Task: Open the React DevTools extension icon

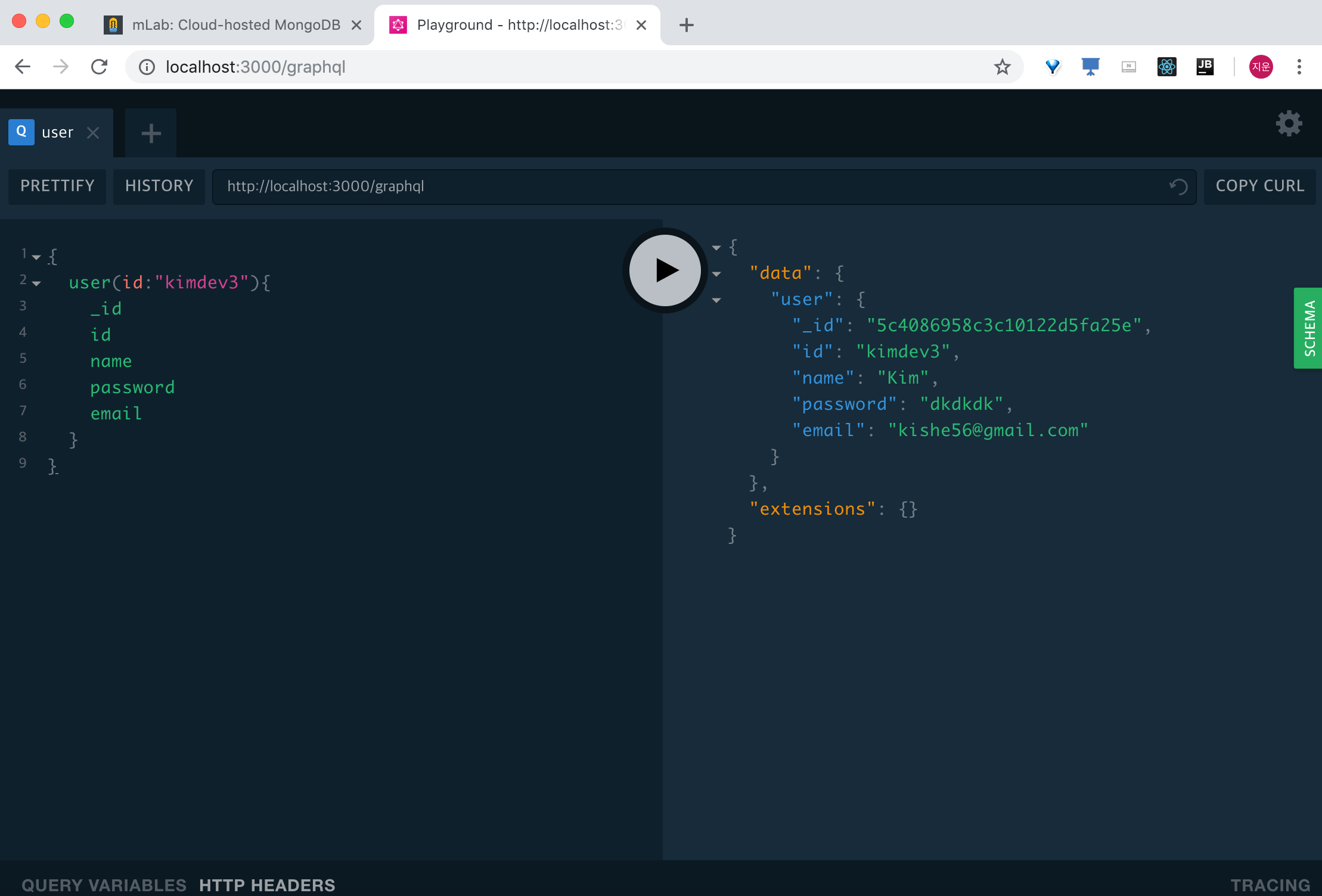Action: pyautogui.click(x=1166, y=67)
